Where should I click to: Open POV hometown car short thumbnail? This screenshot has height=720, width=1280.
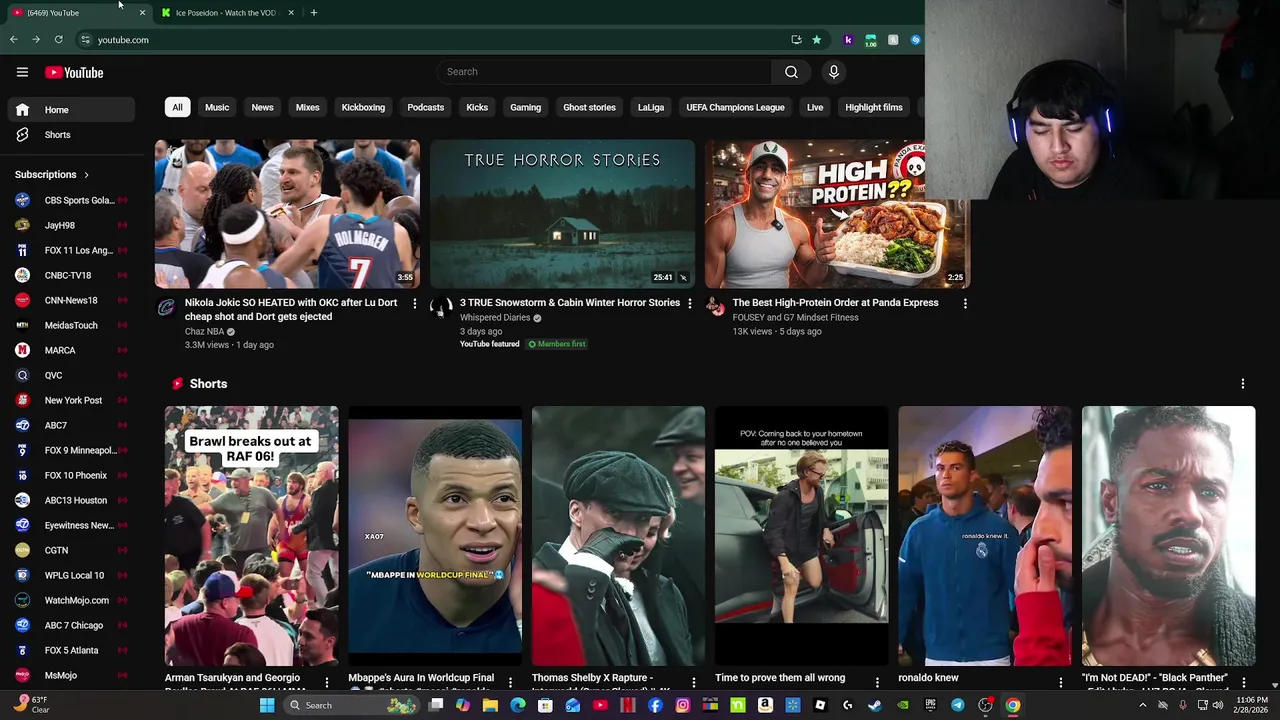pos(801,536)
